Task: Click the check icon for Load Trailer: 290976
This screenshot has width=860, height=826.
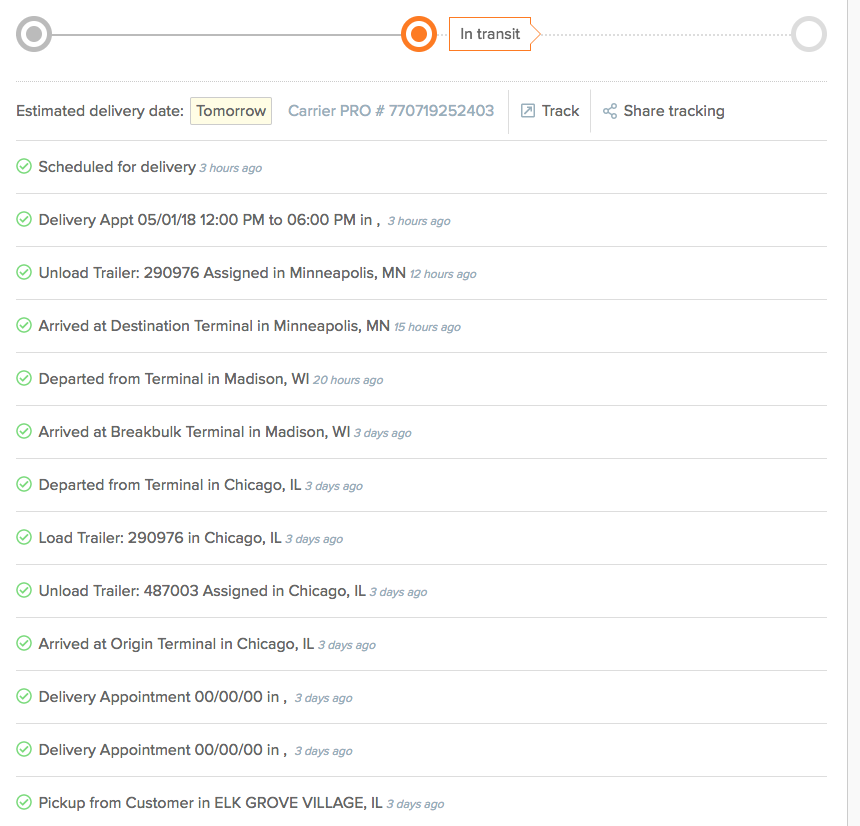Action: click(24, 538)
